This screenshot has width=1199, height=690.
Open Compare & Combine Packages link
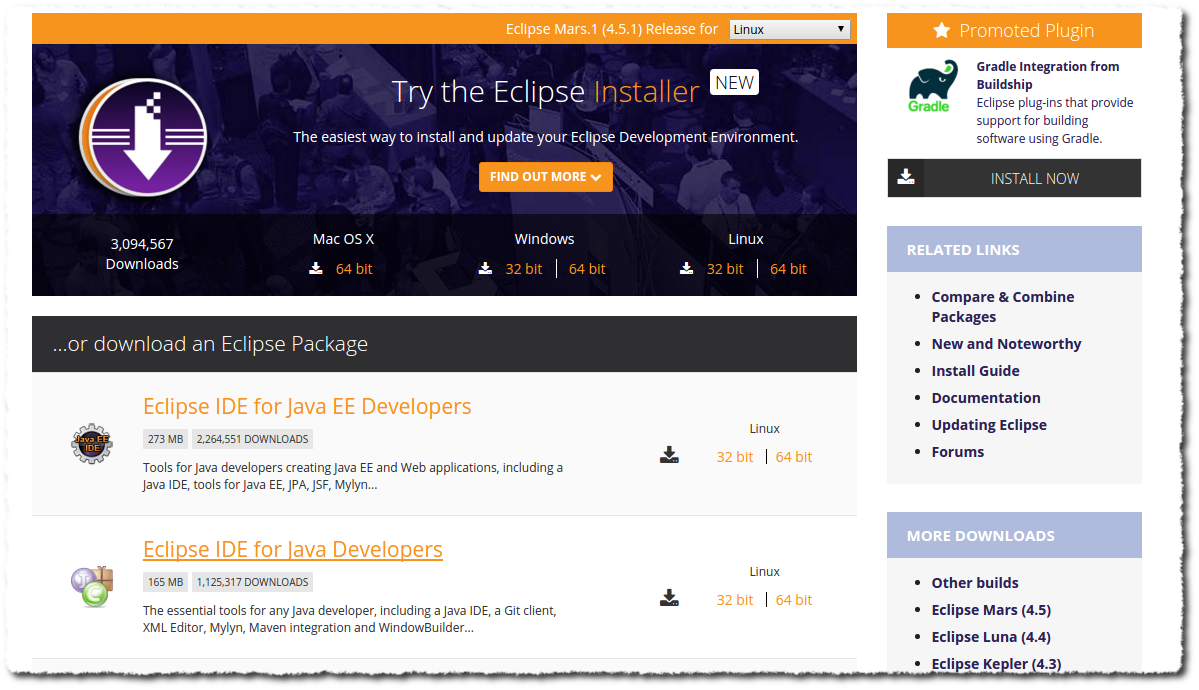1002,307
